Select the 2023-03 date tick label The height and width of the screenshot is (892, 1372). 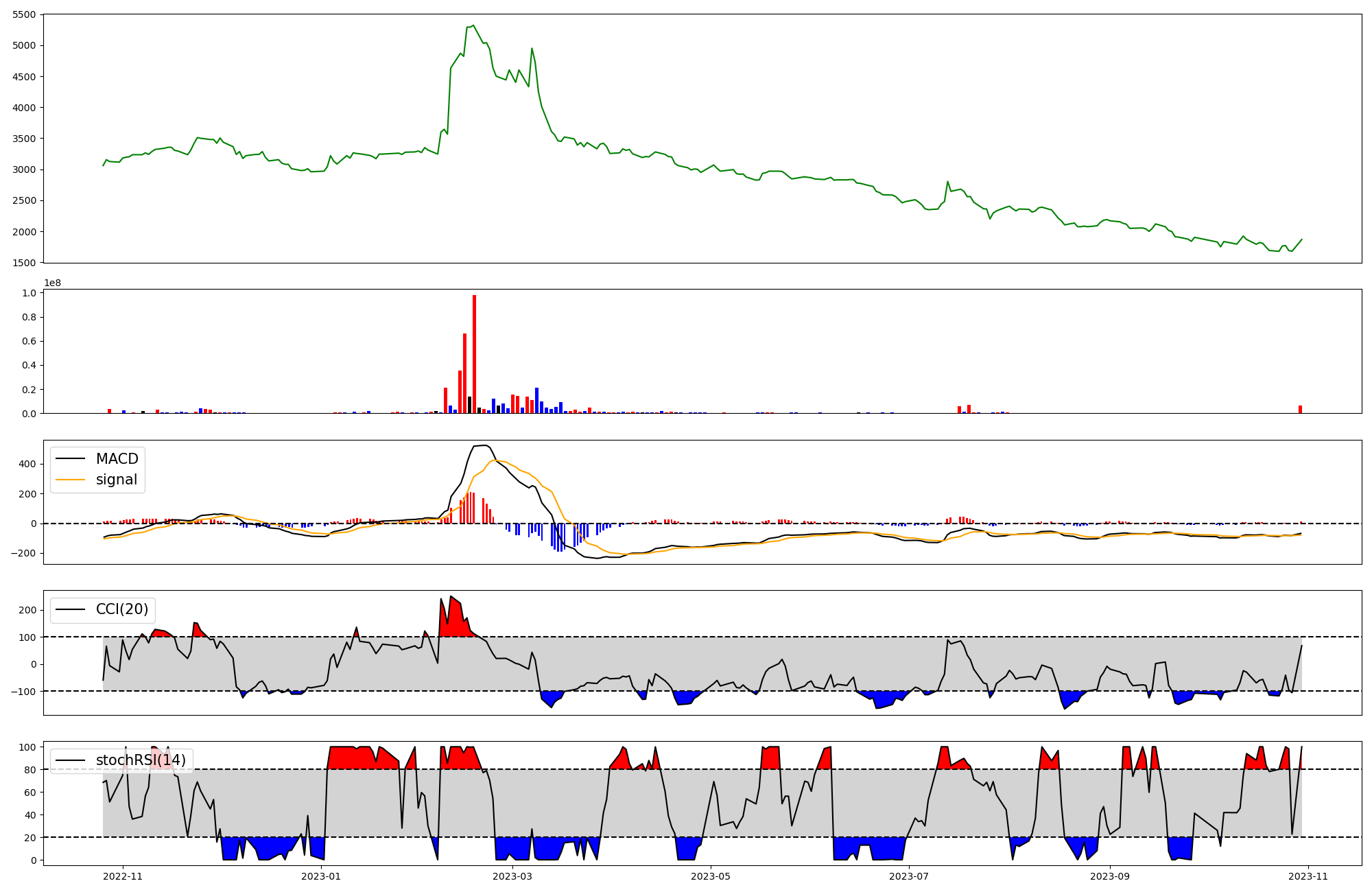pos(512,876)
